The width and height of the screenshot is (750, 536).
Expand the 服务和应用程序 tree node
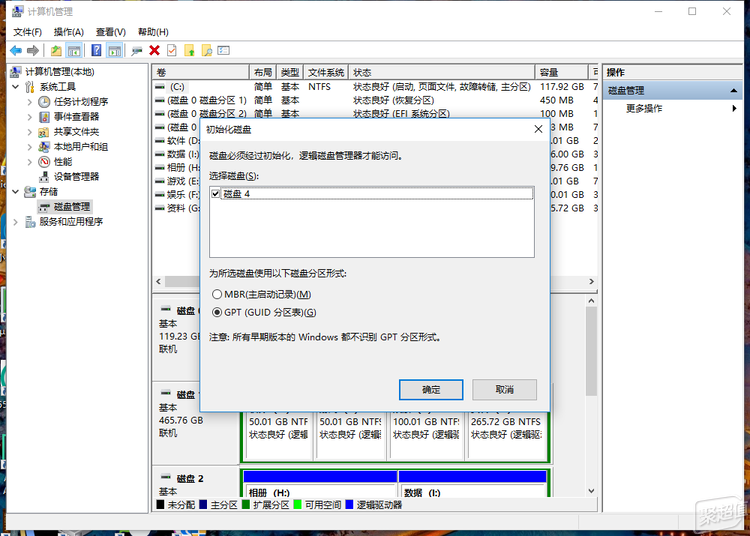(16, 222)
